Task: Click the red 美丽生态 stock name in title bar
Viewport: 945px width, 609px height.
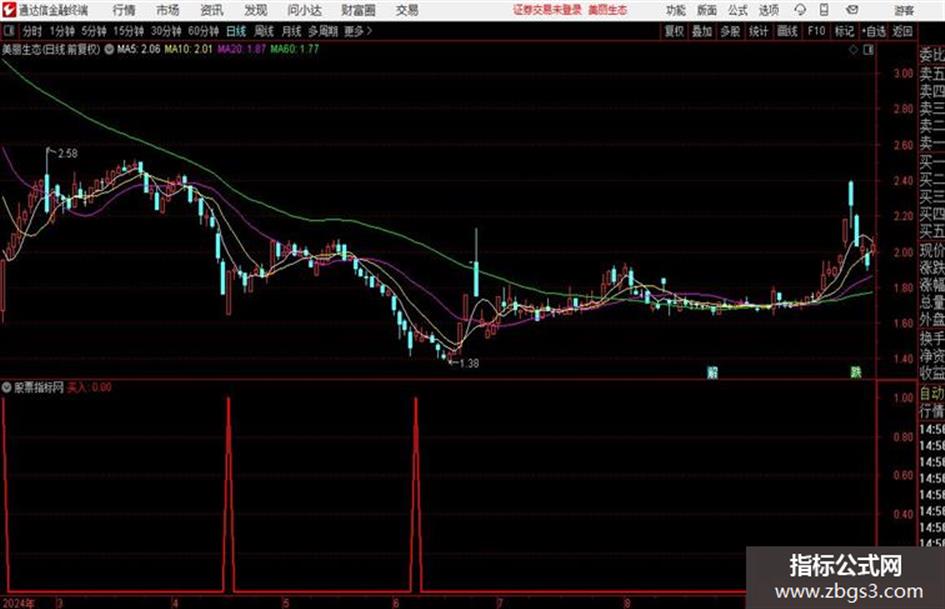Action: click(608, 10)
